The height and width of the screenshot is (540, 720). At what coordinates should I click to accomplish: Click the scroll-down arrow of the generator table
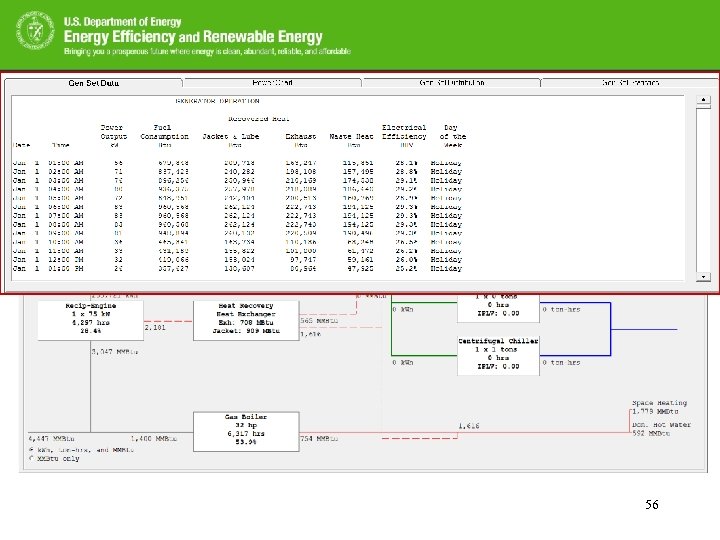tap(703, 276)
